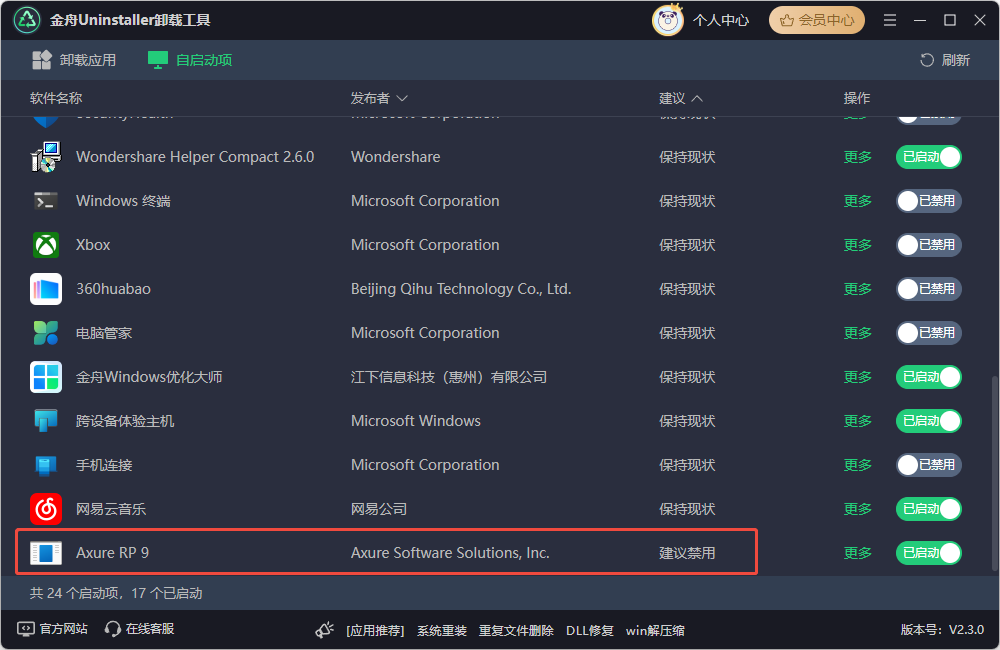
Task: Enable 360huabao startup toggle
Action: 929,289
